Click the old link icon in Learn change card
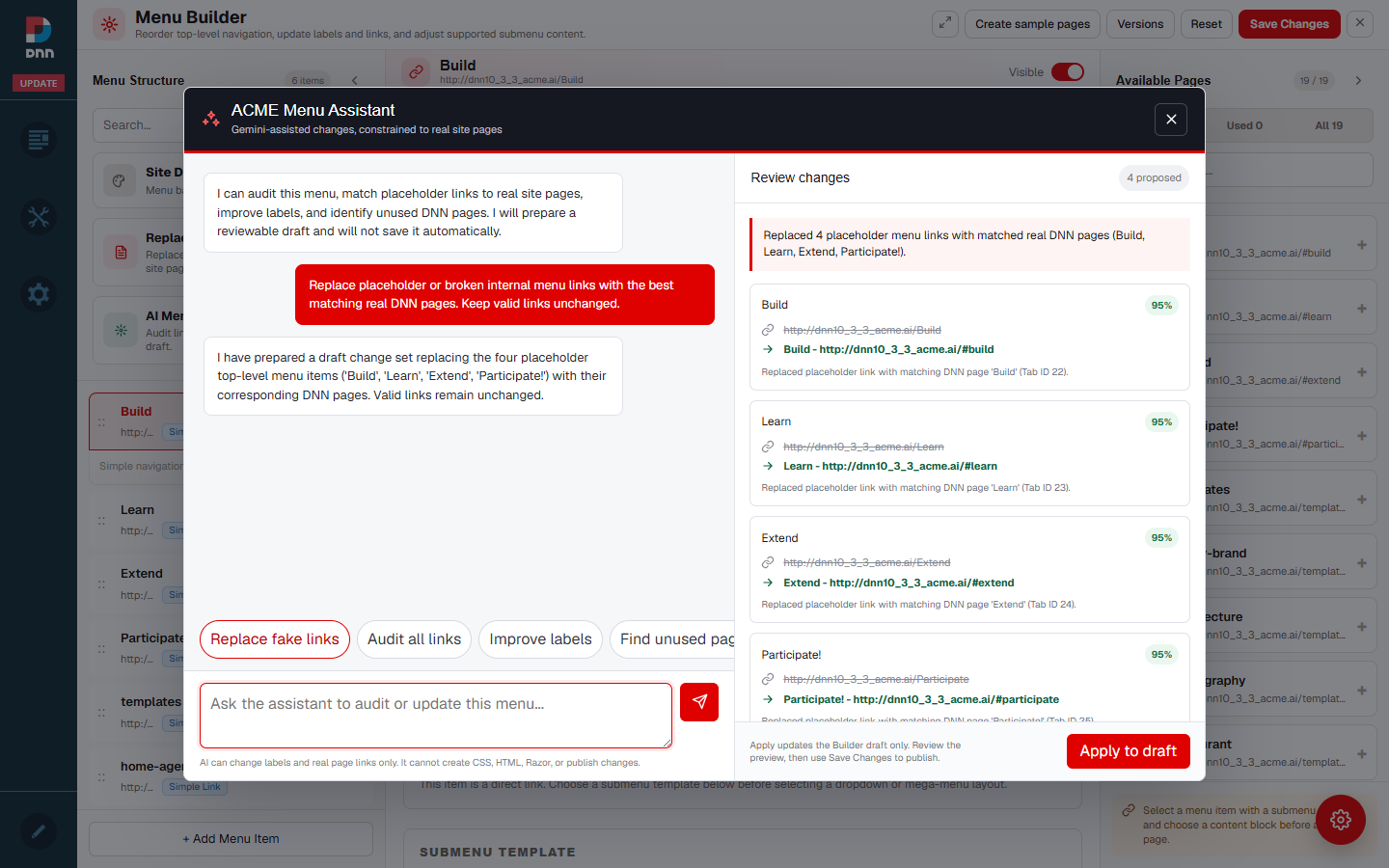Screen dimensions: 1389x868 pos(768,447)
